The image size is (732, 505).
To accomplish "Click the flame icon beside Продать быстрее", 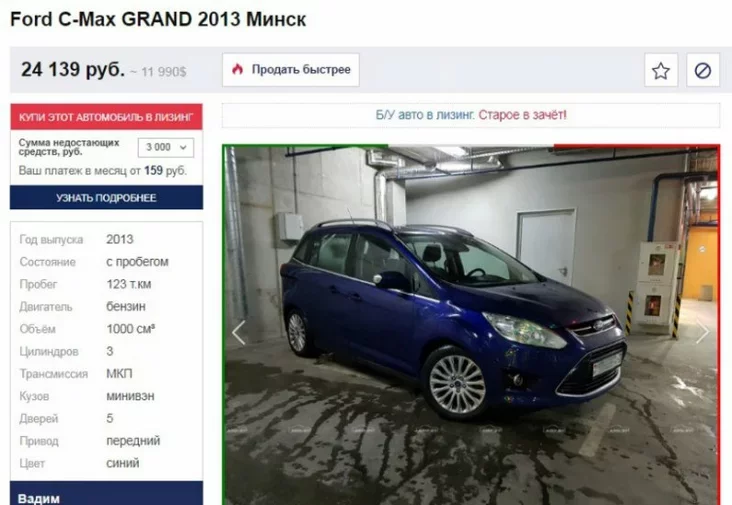I will point(238,70).
